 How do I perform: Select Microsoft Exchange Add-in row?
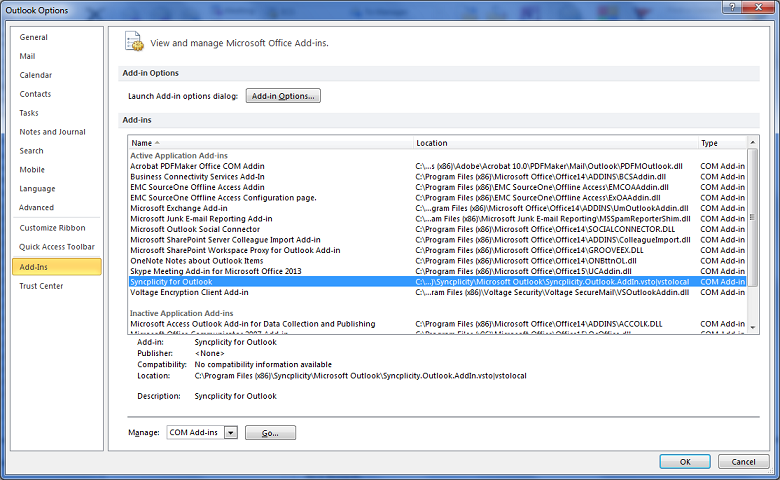438,208
